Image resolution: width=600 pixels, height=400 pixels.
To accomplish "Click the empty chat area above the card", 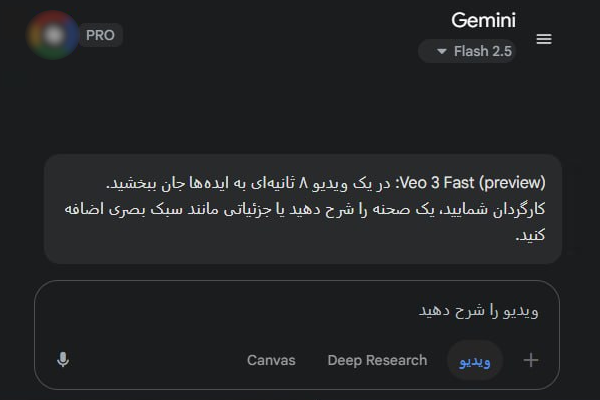I will (300, 110).
